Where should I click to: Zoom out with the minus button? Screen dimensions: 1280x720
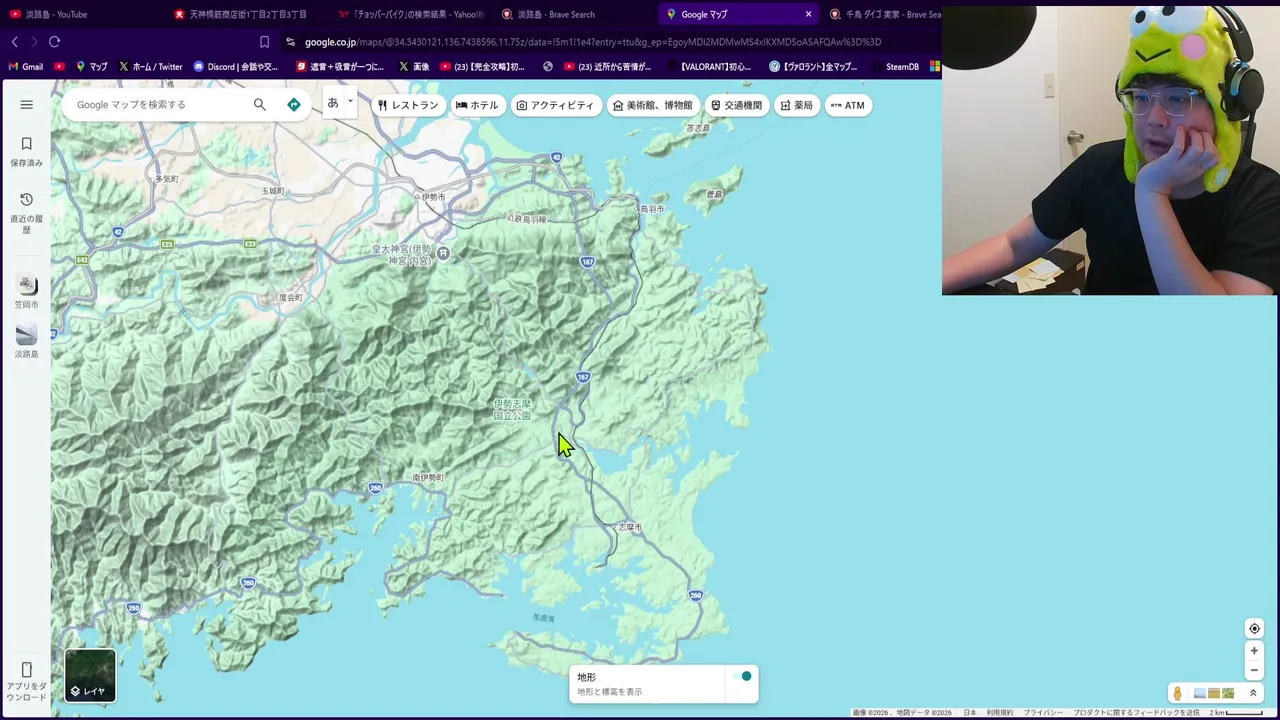1254,670
